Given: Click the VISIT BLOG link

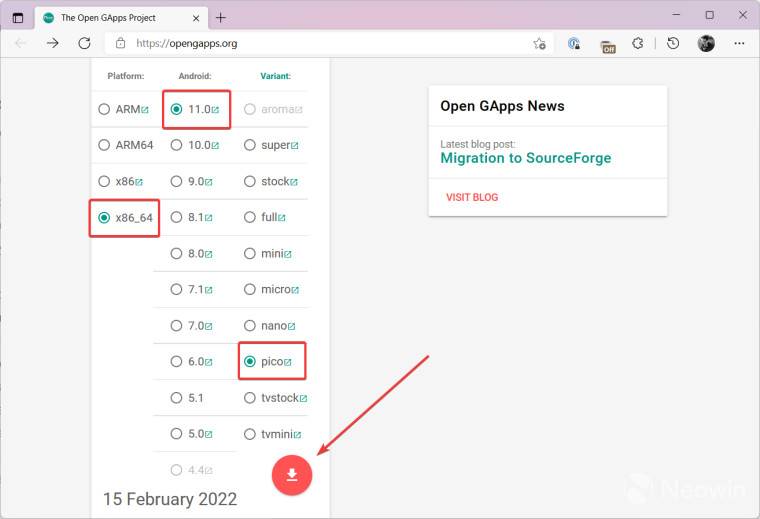Looking at the screenshot, I should pos(472,197).
